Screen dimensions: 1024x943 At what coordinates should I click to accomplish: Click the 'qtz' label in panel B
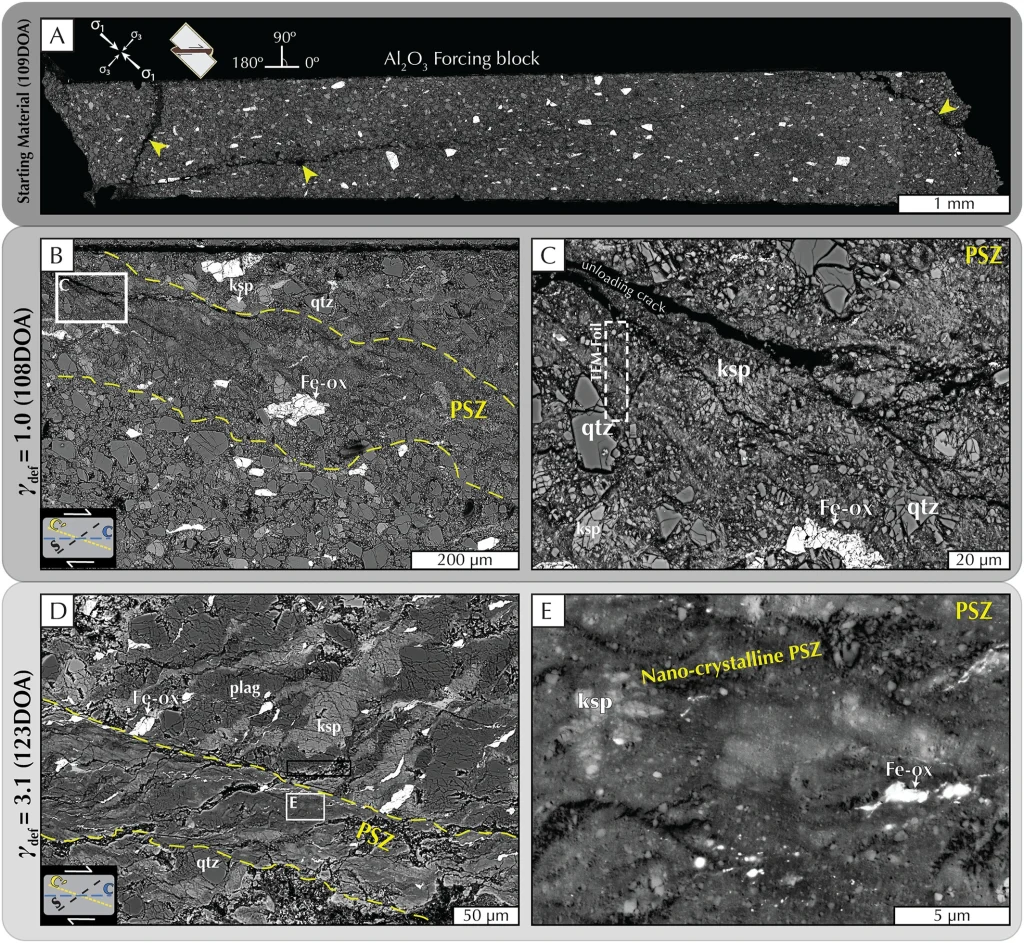[x=321, y=302]
